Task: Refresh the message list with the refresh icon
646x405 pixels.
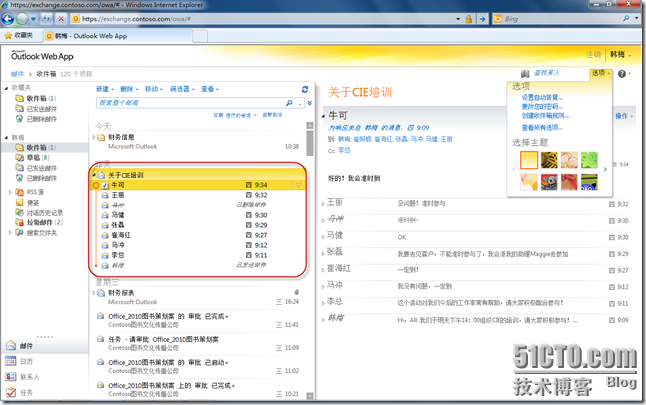Action: [305, 89]
